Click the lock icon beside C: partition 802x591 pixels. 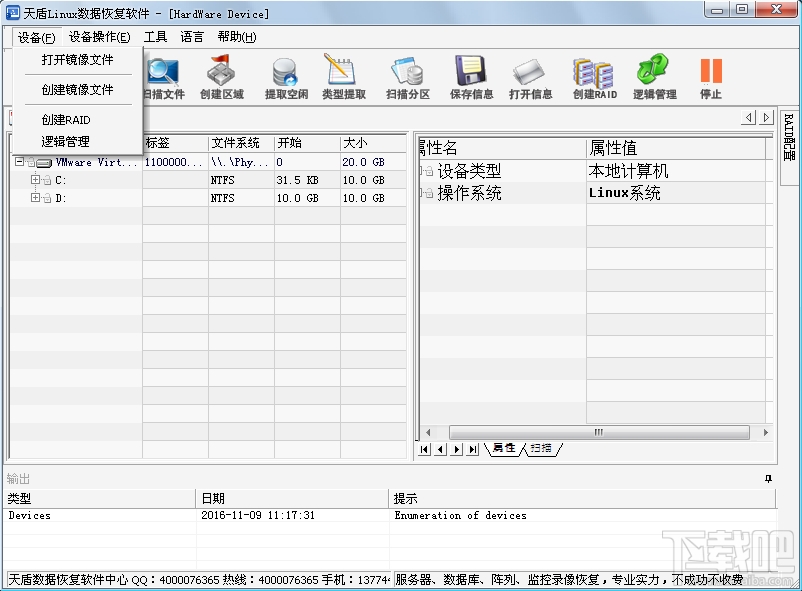tap(47, 180)
